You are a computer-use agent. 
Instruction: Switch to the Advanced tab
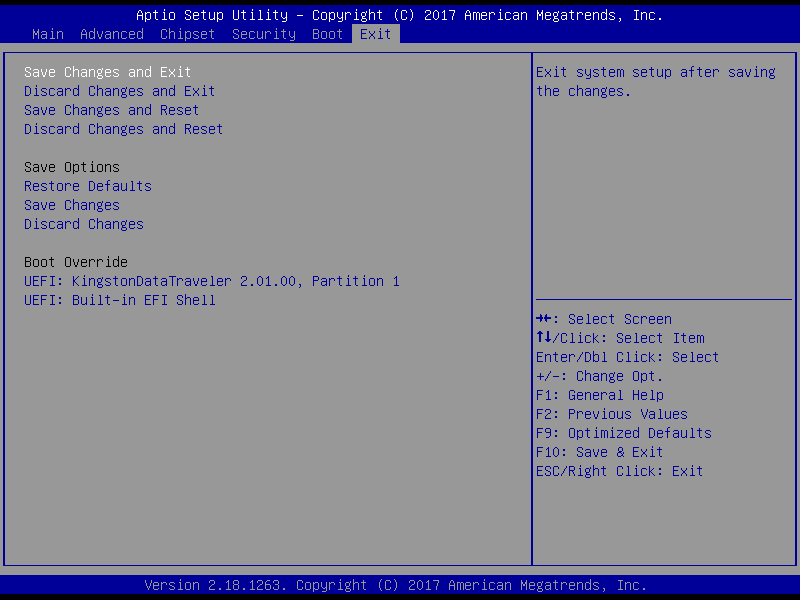[111, 34]
